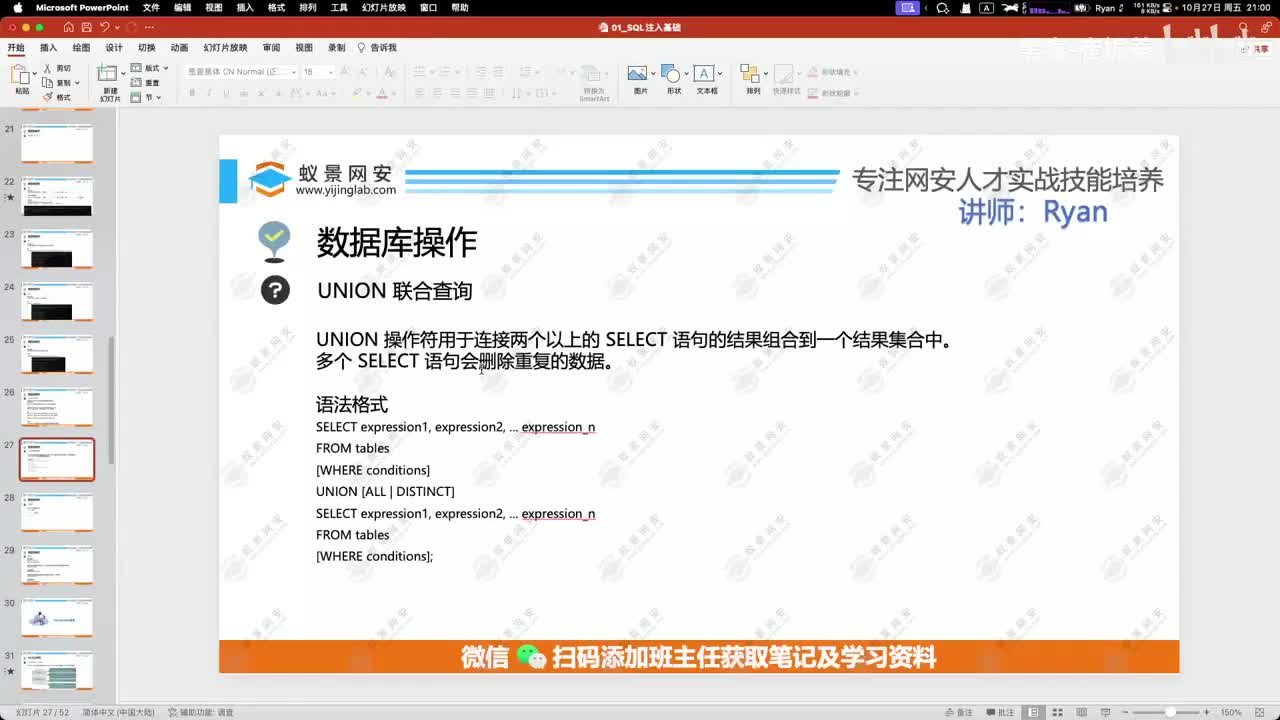This screenshot has width=1280, height=720.
Task: Select slide 28 thumbnail
Action: [57, 512]
